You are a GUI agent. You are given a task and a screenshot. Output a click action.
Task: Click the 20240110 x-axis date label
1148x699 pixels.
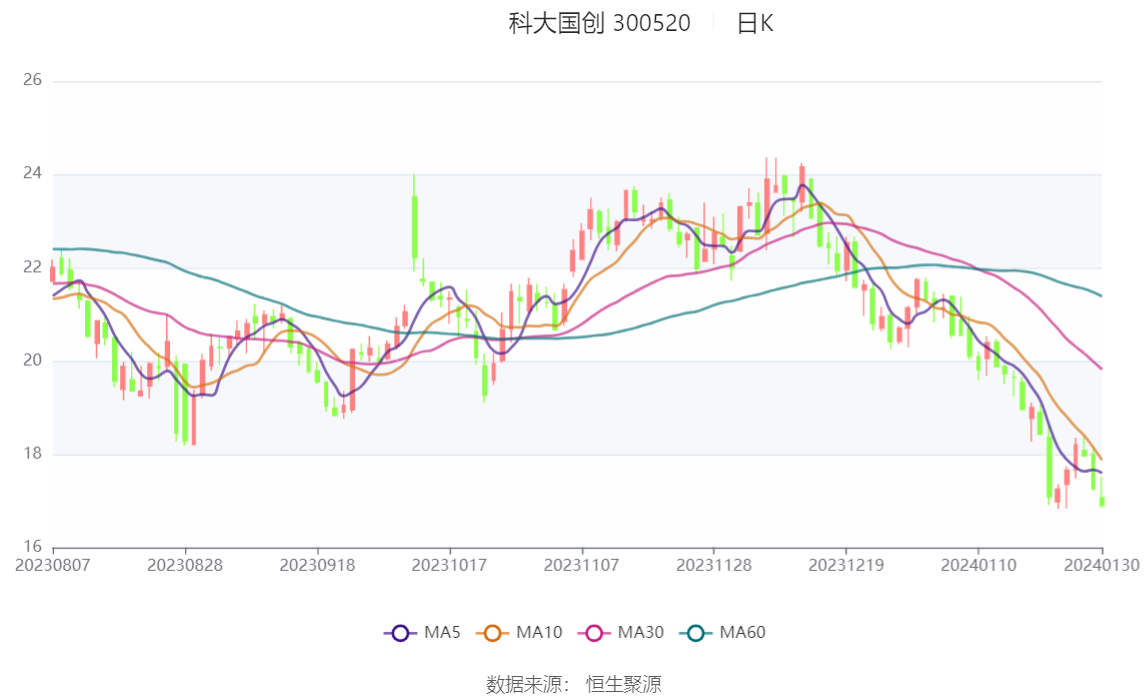(x=978, y=565)
